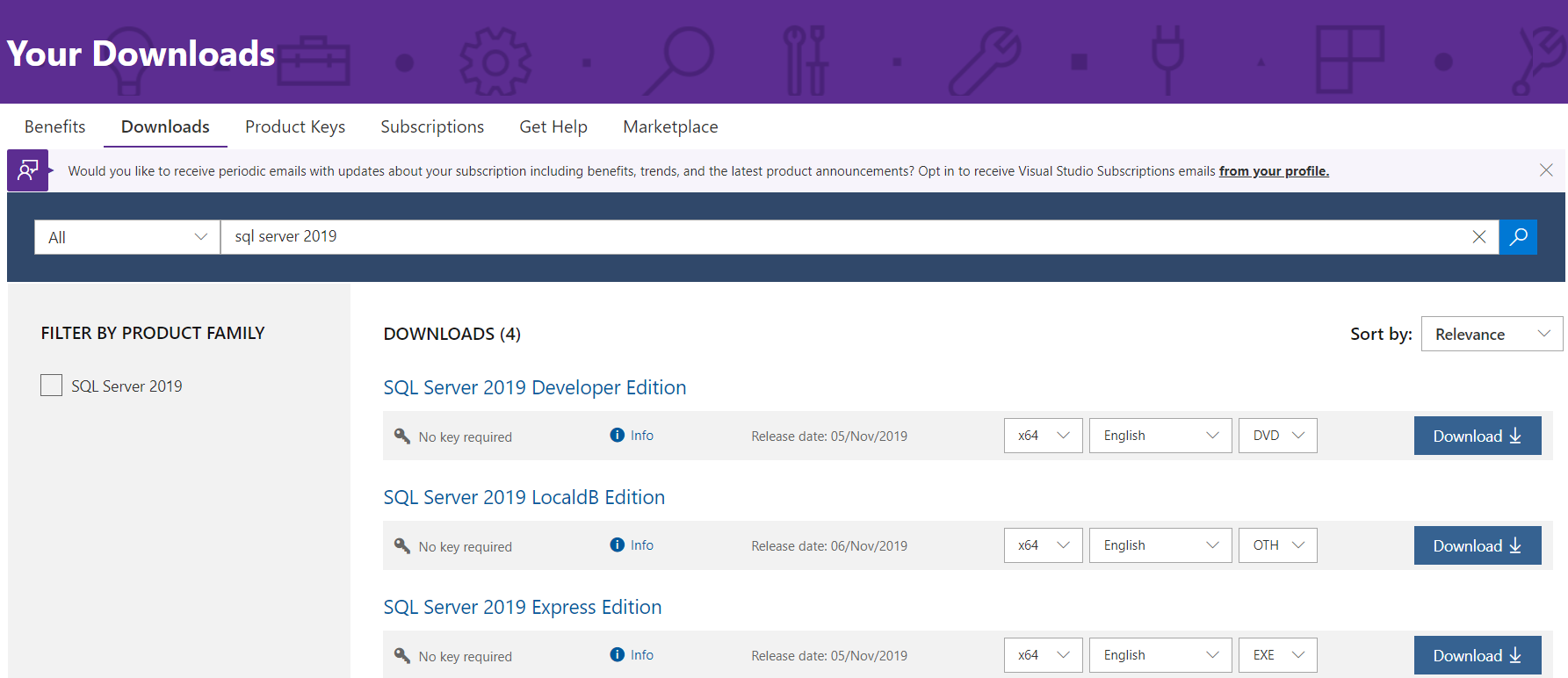Open the x64 architecture dropdown for Developer Edition
The image size is (1568, 678).
[1044, 436]
